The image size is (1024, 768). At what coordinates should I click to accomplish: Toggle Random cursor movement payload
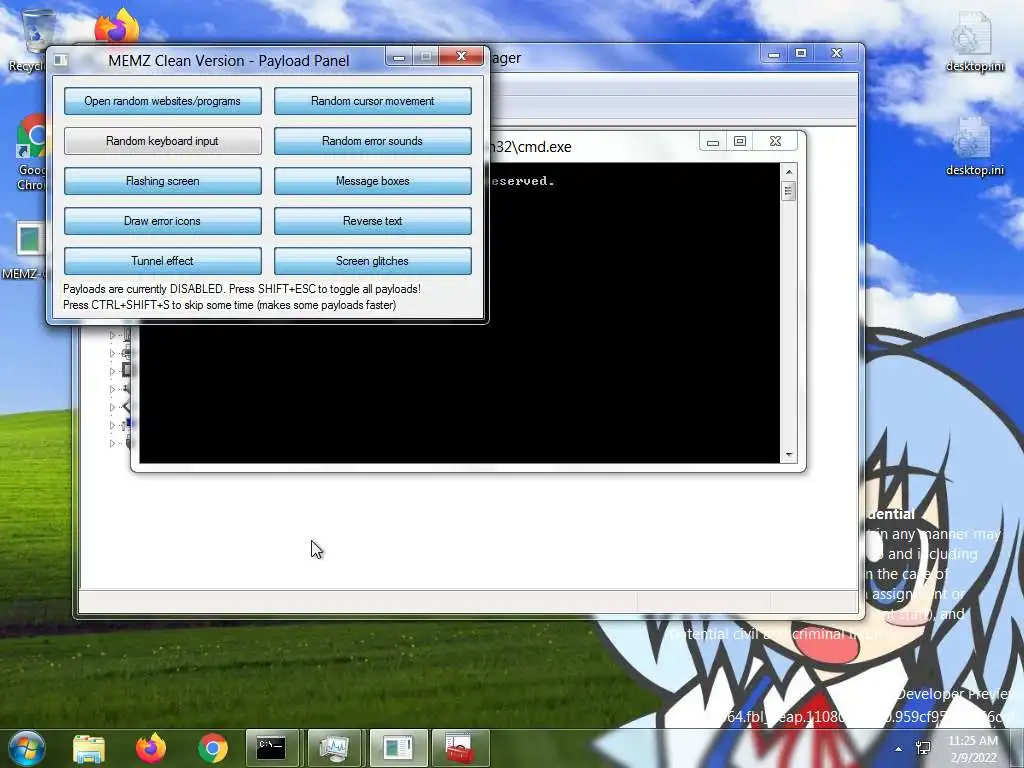(372, 101)
